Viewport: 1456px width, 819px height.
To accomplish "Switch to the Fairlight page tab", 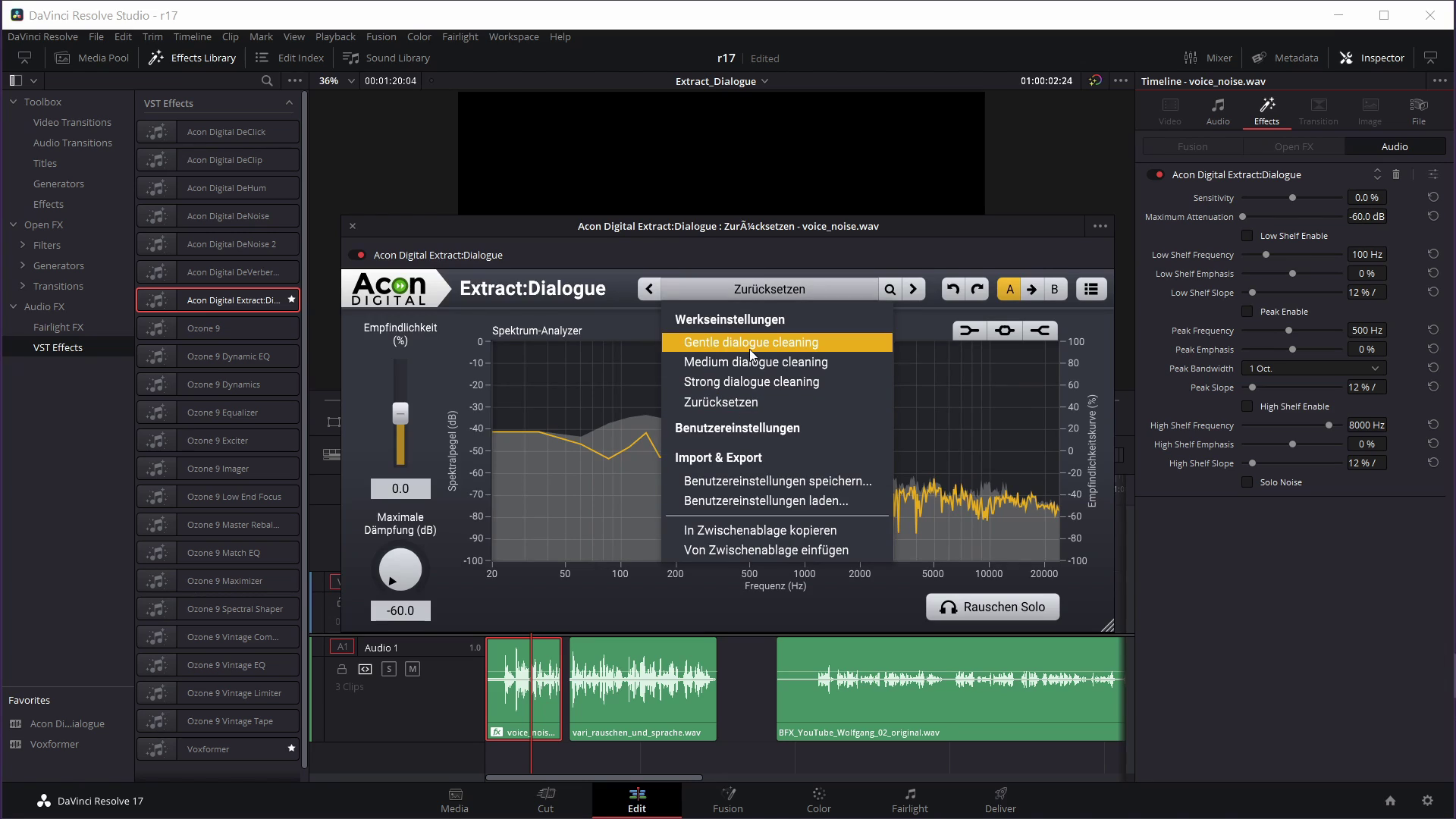I will (909, 800).
